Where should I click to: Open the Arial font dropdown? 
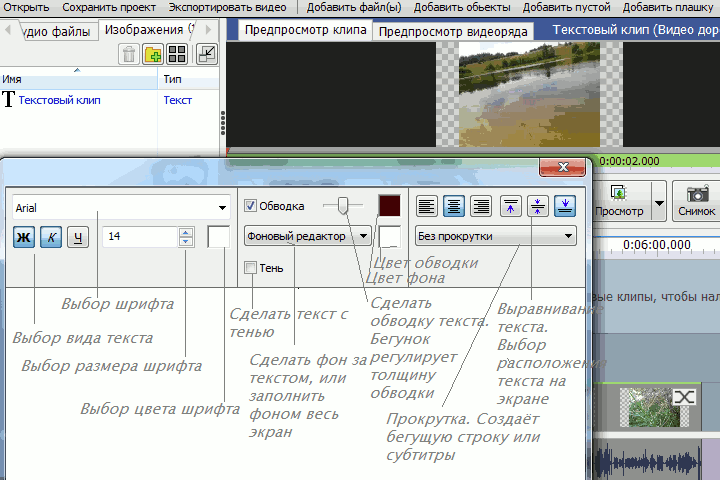click(x=221, y=208)
